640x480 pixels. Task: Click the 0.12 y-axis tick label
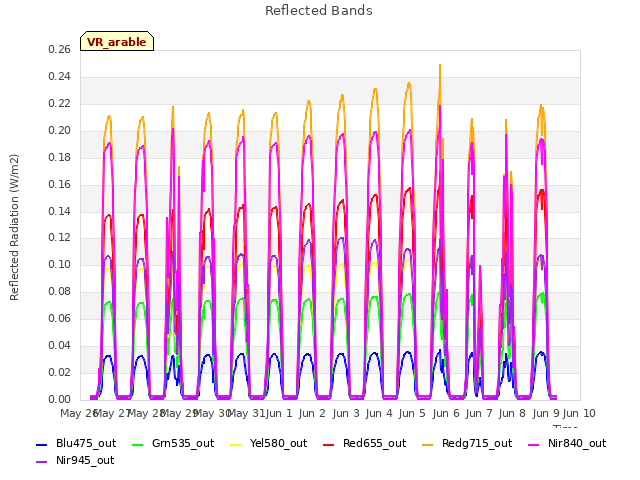pyautogui.click(x=60, y=238)
